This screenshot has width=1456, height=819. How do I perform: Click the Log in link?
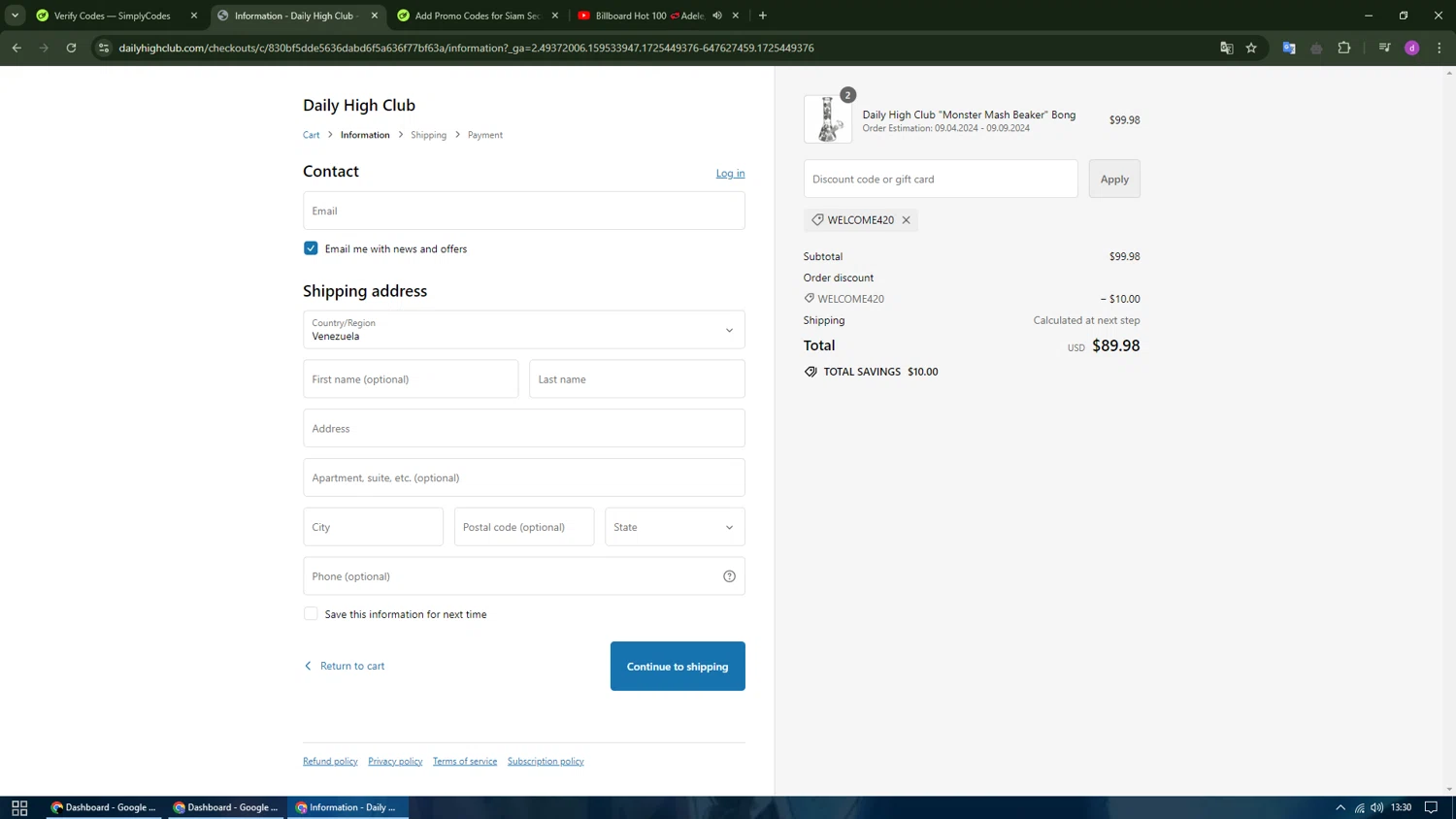(731, 174)
